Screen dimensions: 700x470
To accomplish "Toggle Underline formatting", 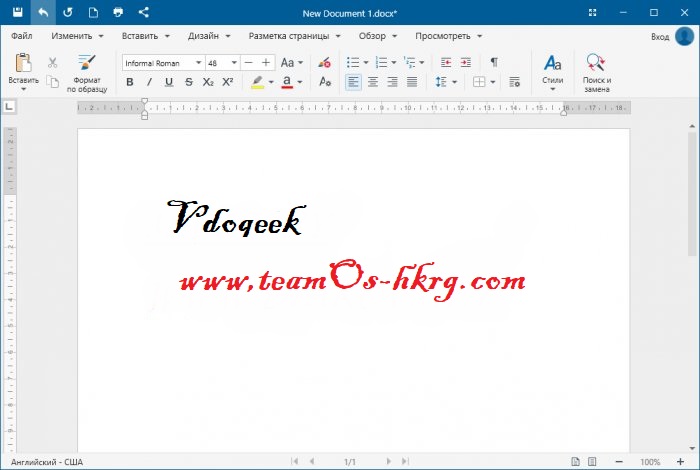I will click(x=168, y=82).
